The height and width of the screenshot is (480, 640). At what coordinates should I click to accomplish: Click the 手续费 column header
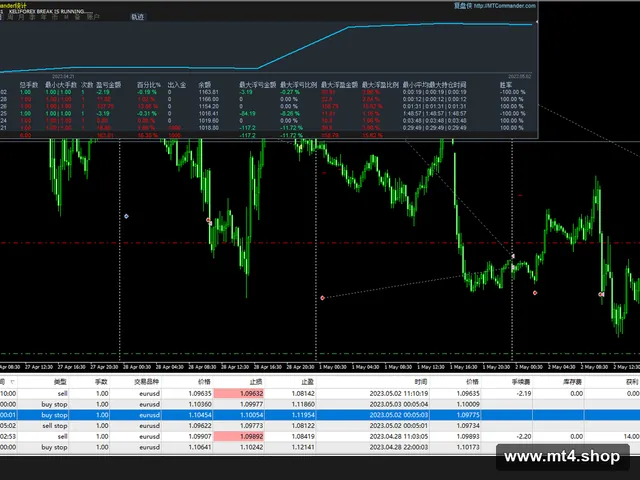521,382
